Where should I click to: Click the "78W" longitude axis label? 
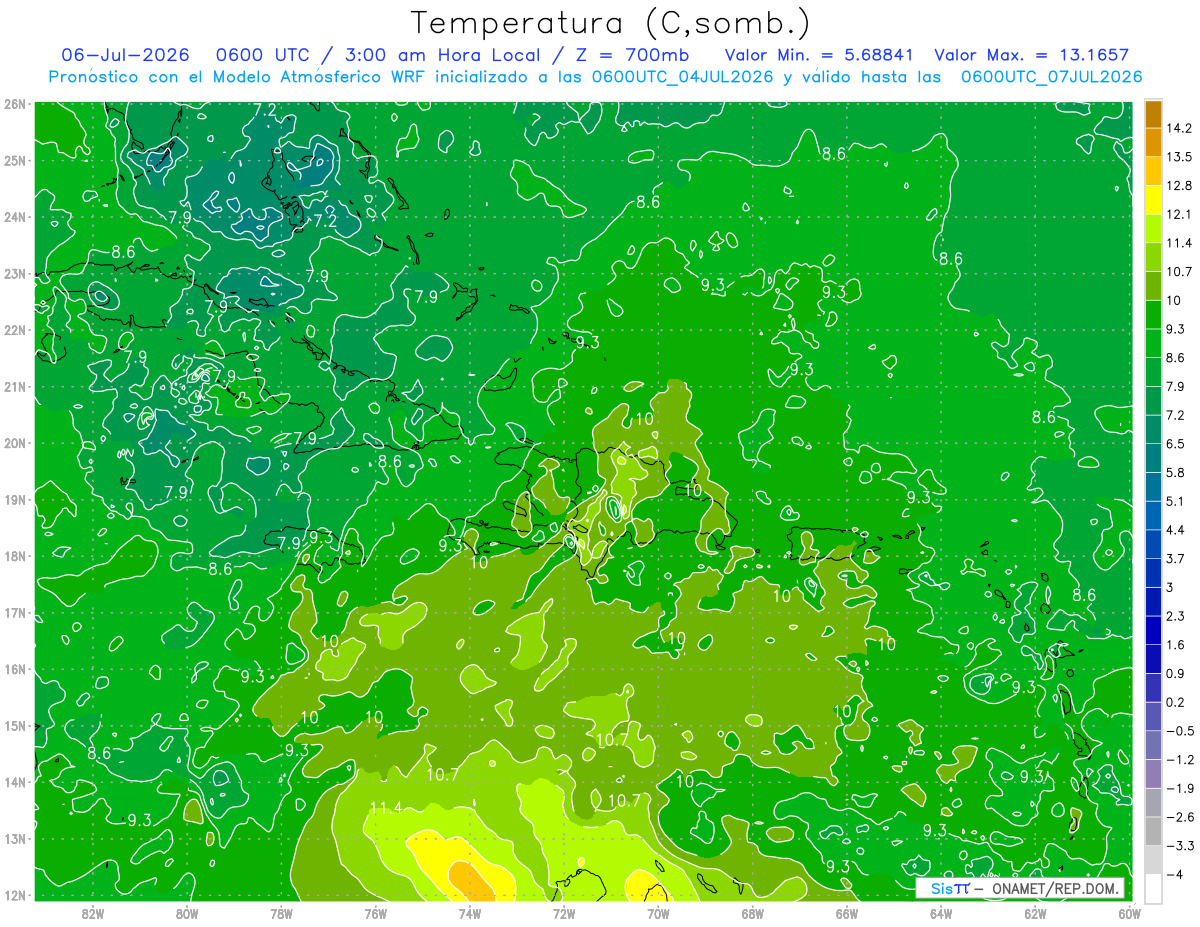281,913
